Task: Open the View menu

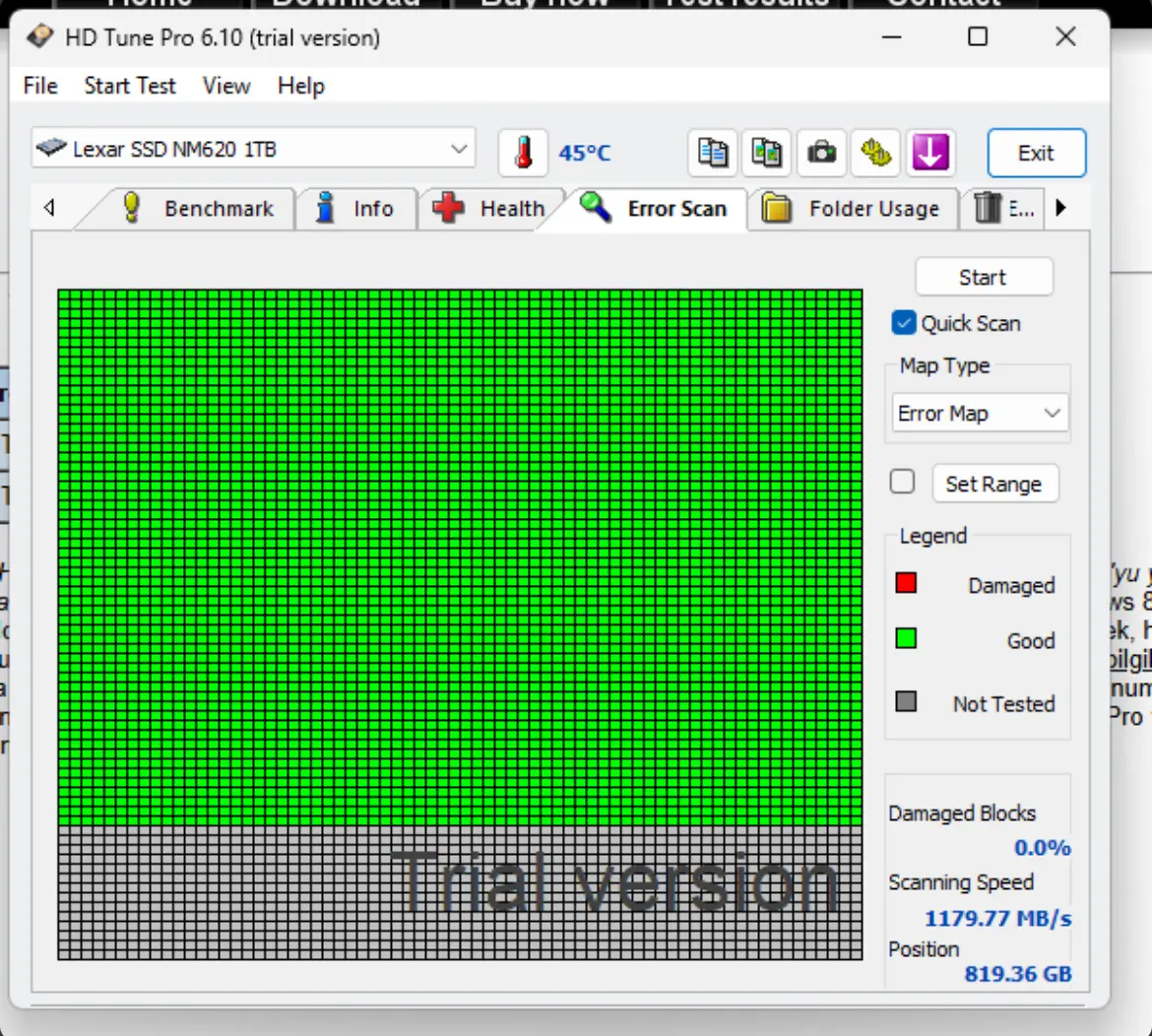Action: tap(226, 86)
